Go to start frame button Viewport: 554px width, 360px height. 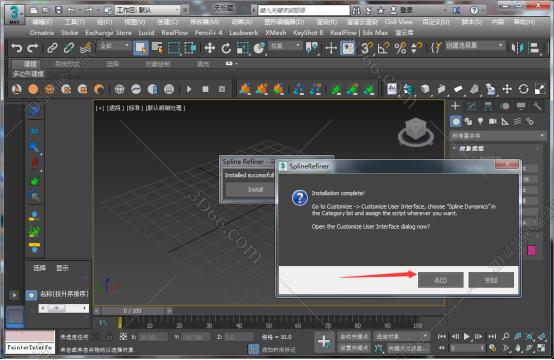pos(442,337)
